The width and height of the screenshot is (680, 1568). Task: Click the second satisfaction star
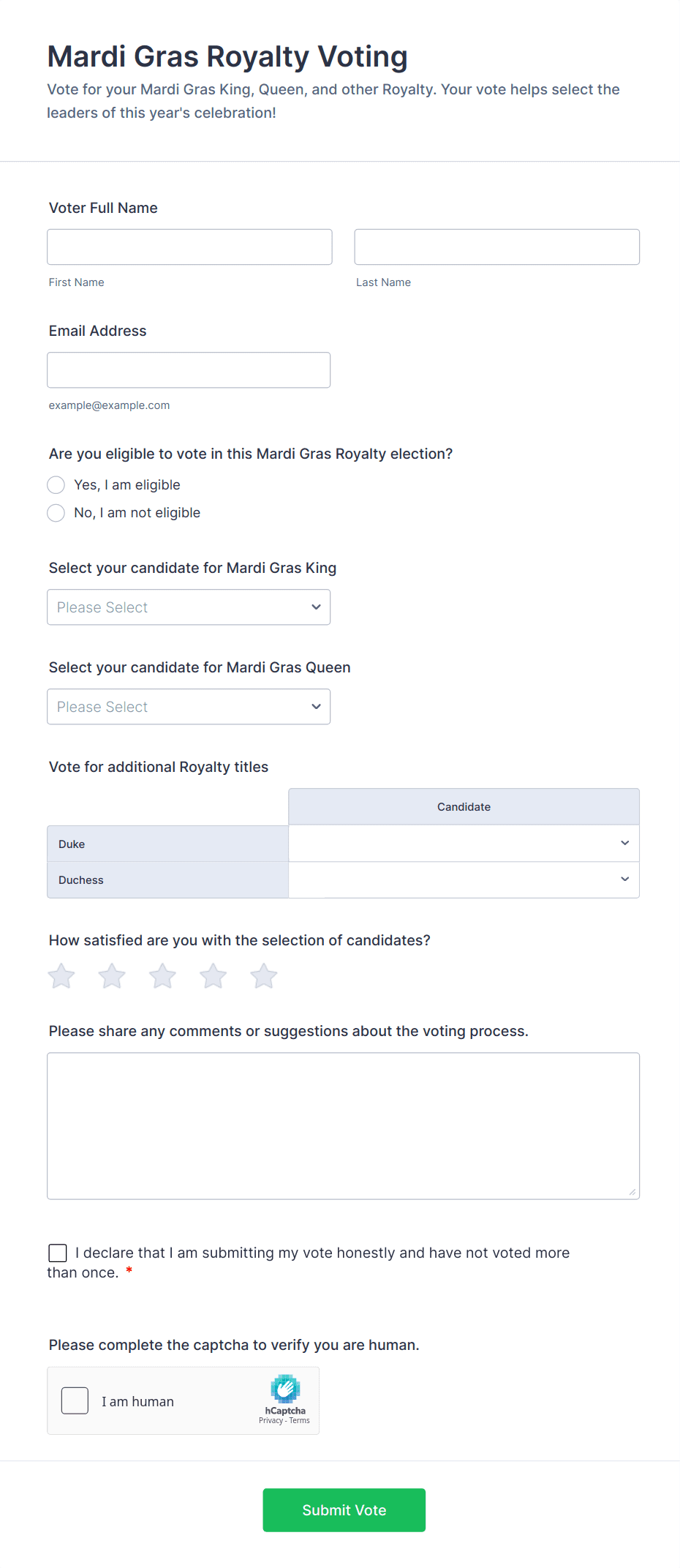(112, 976)
